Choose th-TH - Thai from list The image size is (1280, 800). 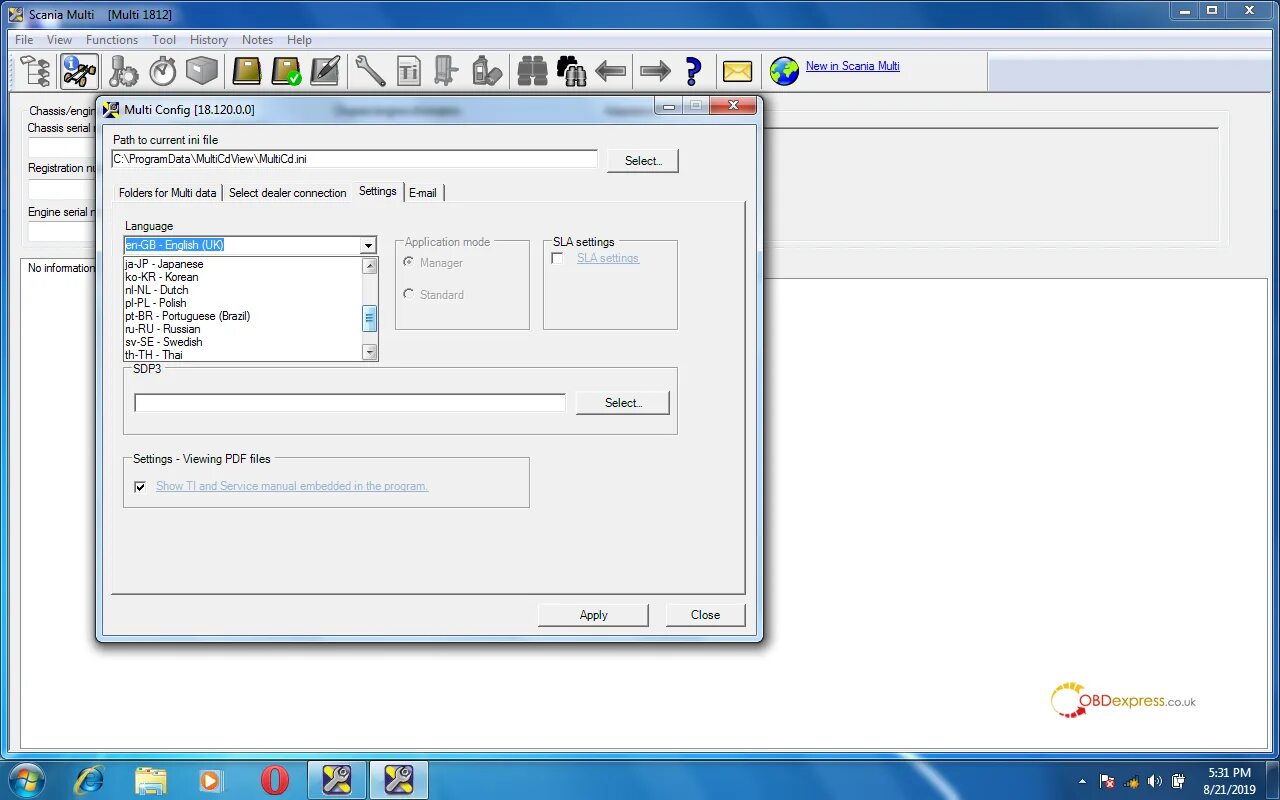coord(242,355)
